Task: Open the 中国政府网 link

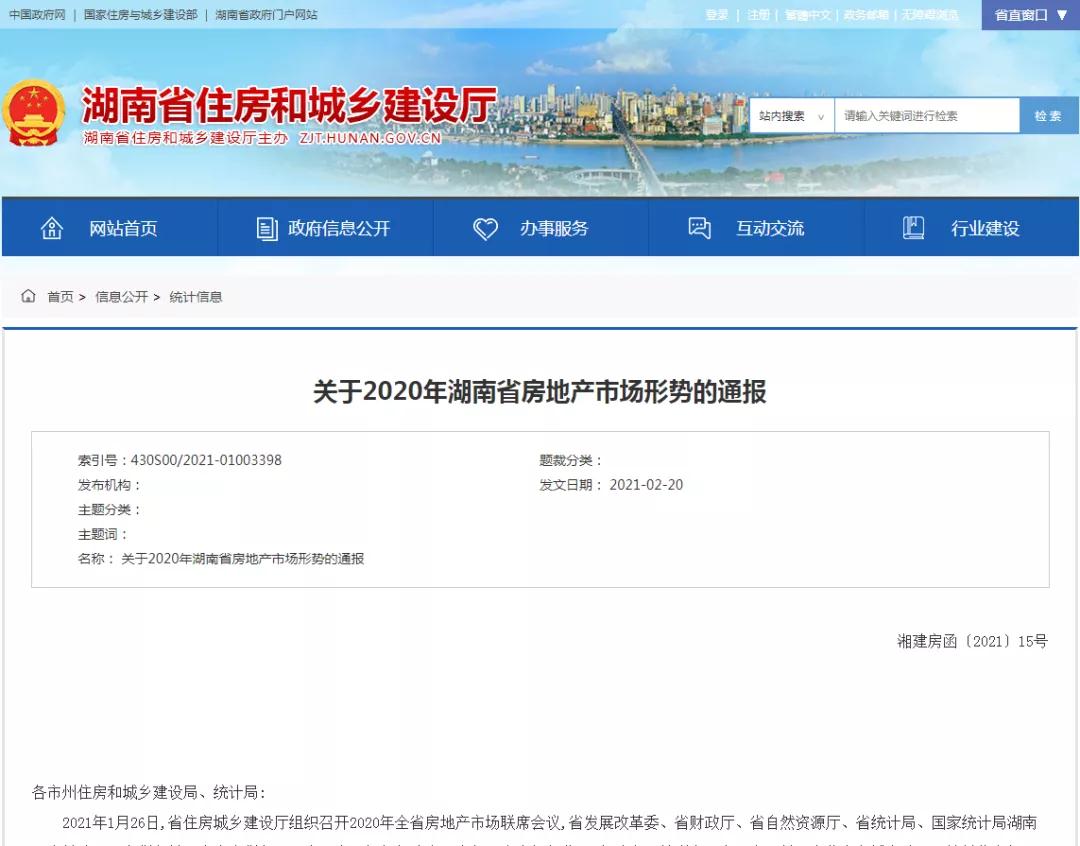Action: [37, 15]
